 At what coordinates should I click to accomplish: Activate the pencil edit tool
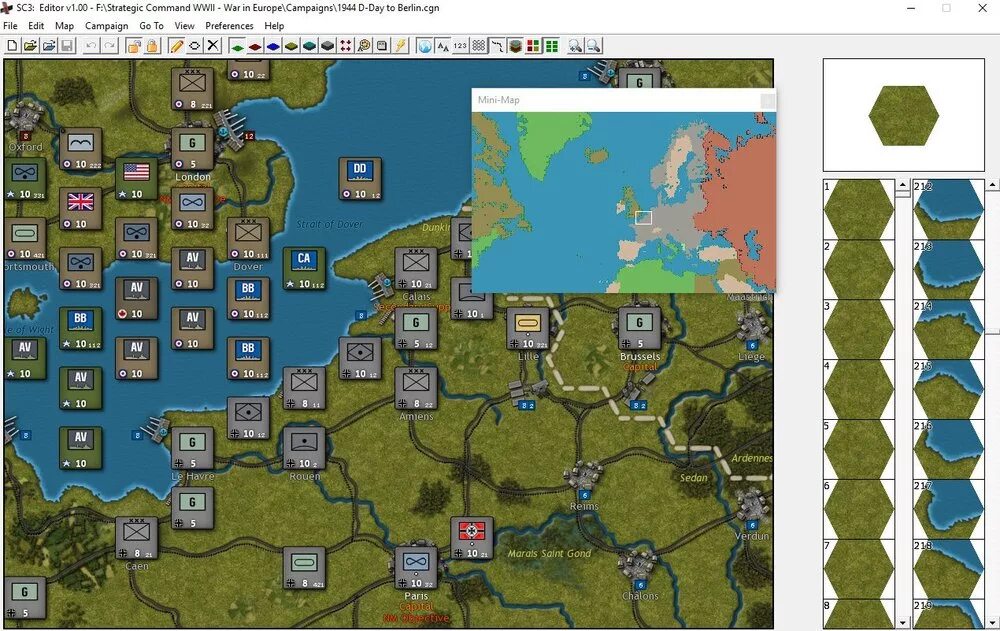point(175,45)
